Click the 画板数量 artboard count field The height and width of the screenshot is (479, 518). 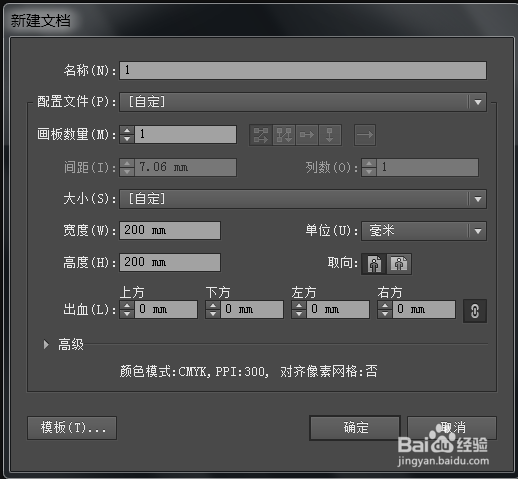(x=185, y=134)
